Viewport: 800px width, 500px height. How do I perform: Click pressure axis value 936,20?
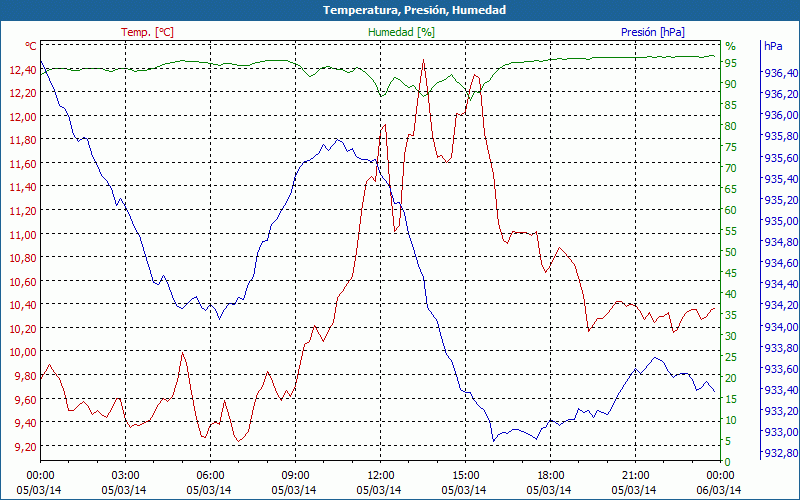[780, 94]
